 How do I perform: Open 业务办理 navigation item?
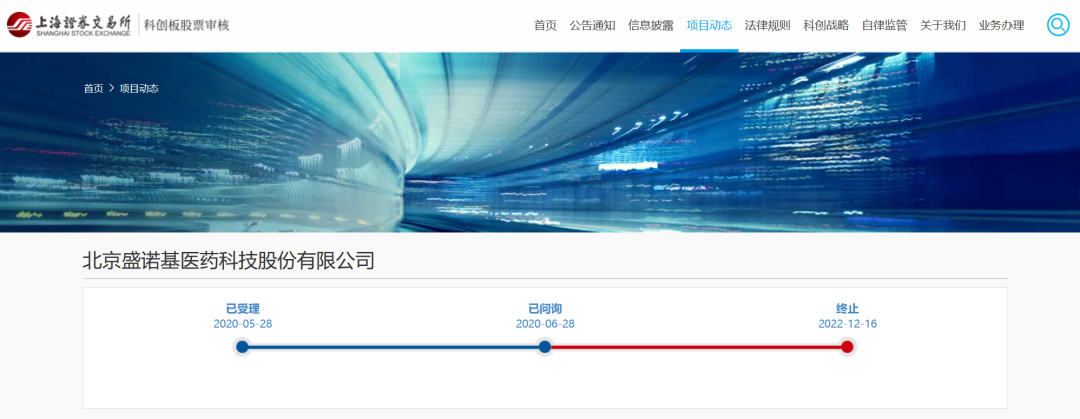(x=1001, y=25)
